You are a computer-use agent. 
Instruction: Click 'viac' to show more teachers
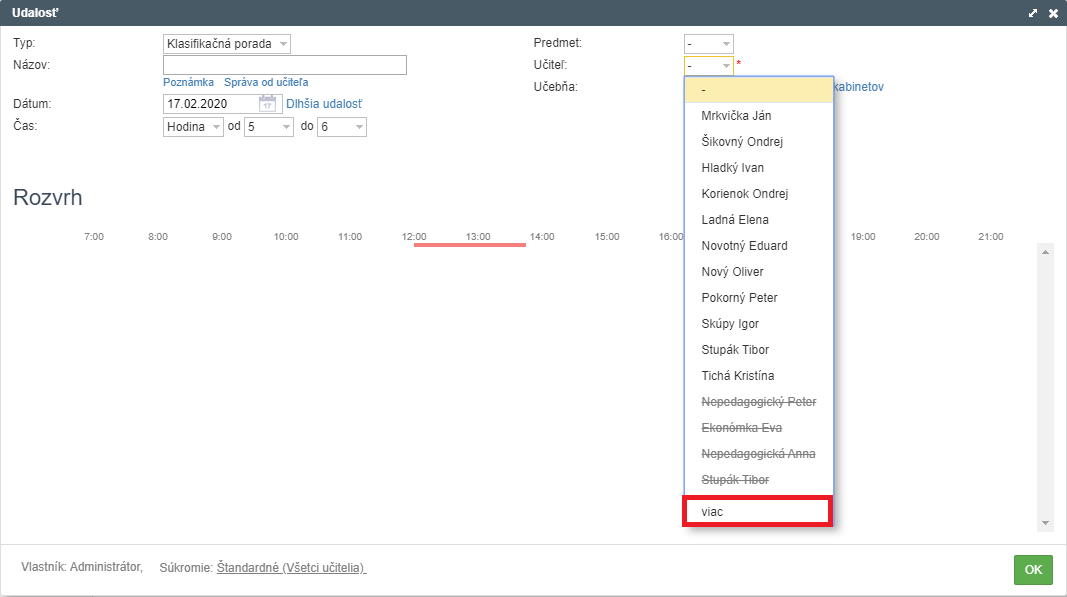click(x=757, y=511)
